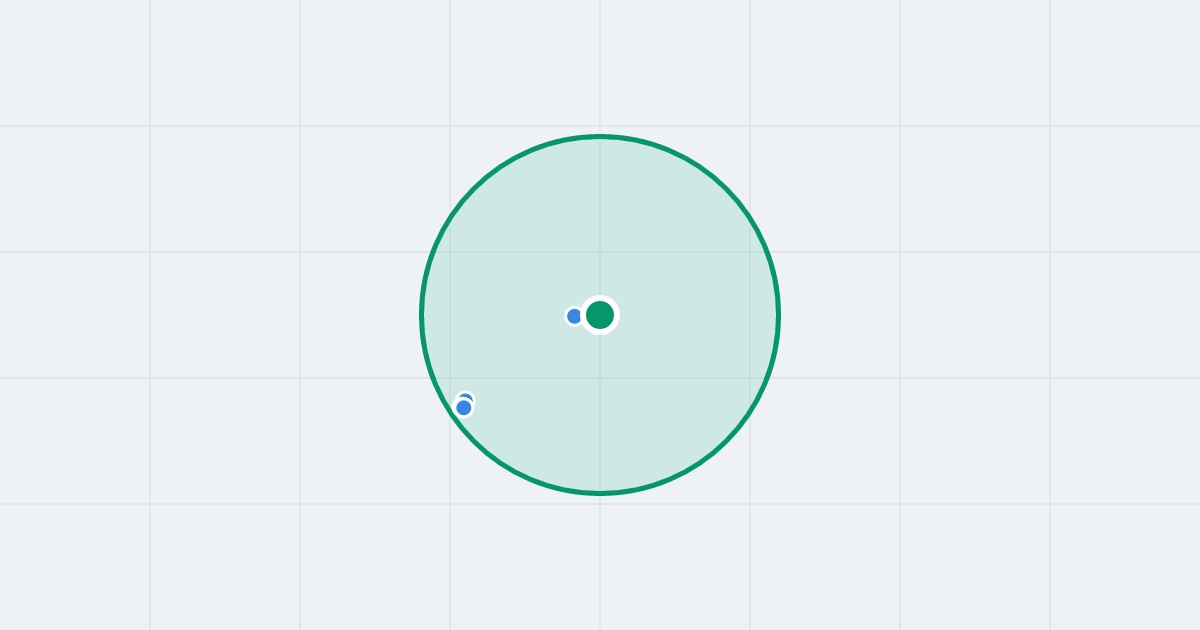1200x630 pixels.
Task: Click the green circle outline at its leftmost point
Action: coord(422,315)
